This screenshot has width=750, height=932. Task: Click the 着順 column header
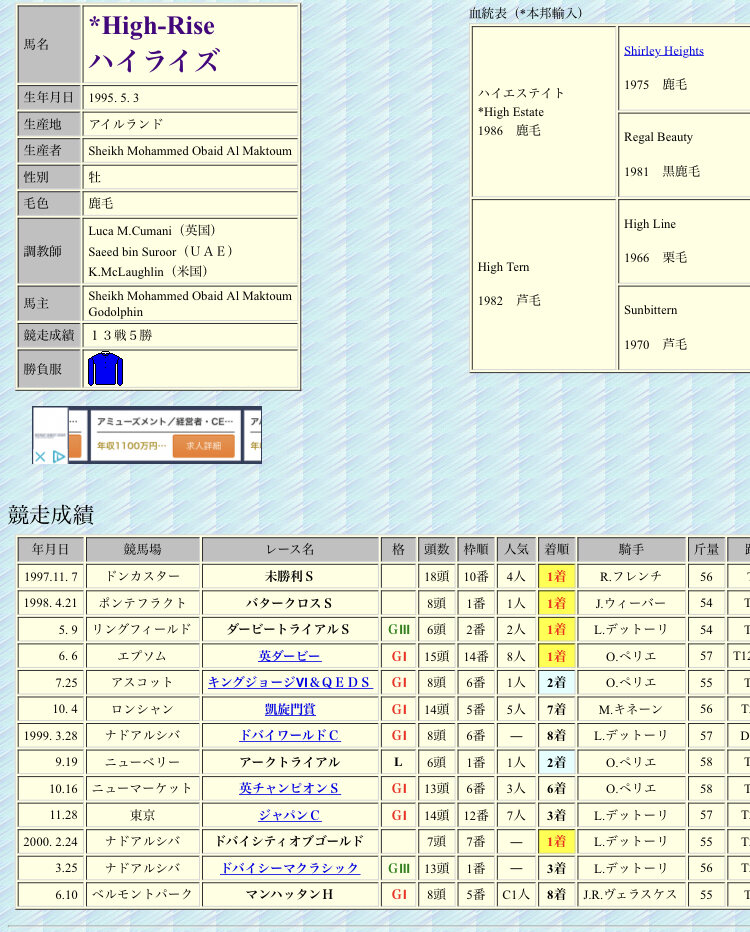tap(556, 549)
